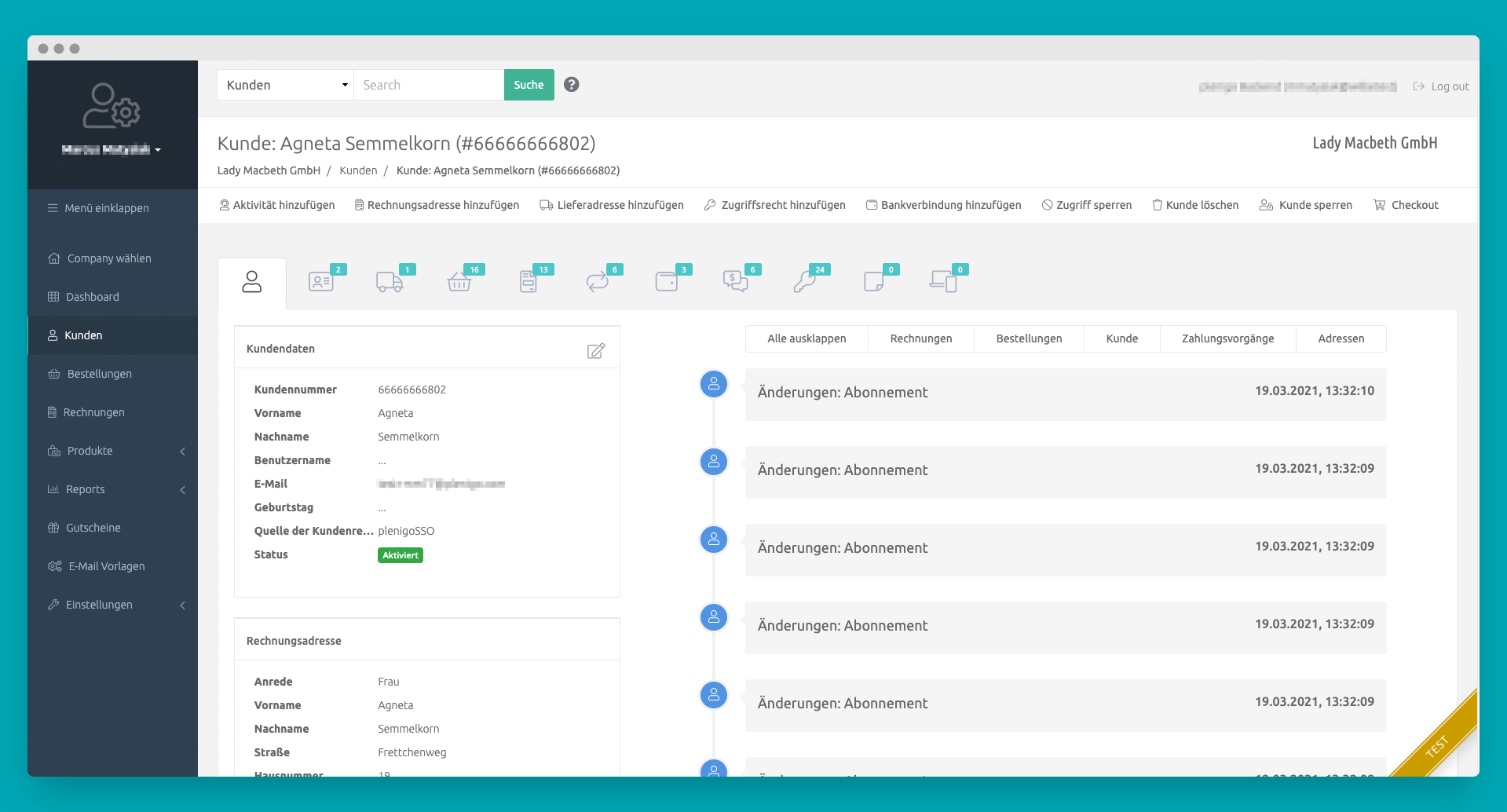1507x812 pixels.
Task: Filter timeline by Adressen
Action: (x=1341, y=338)
